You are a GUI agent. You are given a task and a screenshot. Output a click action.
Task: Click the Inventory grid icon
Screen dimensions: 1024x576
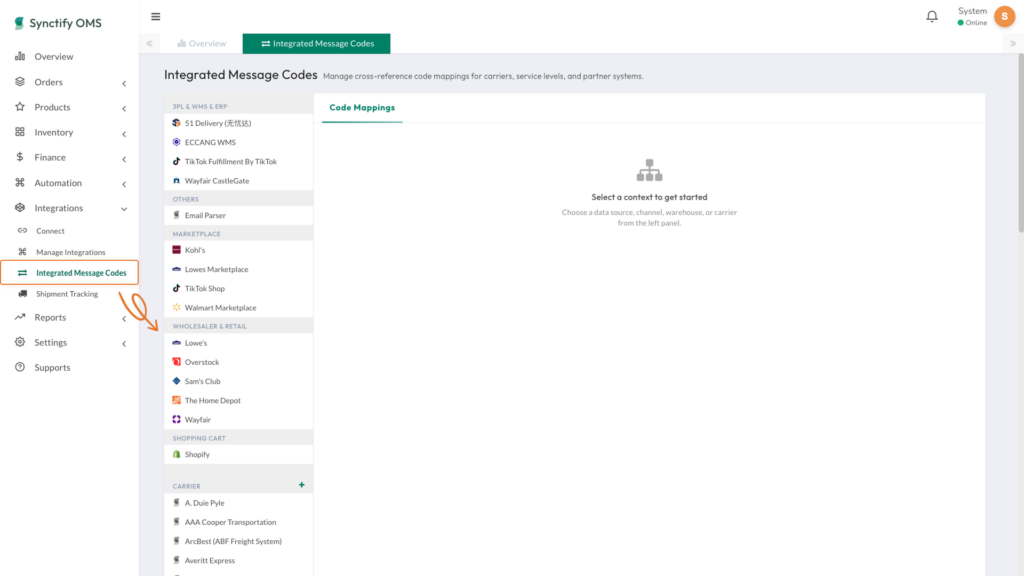(20, 132)
